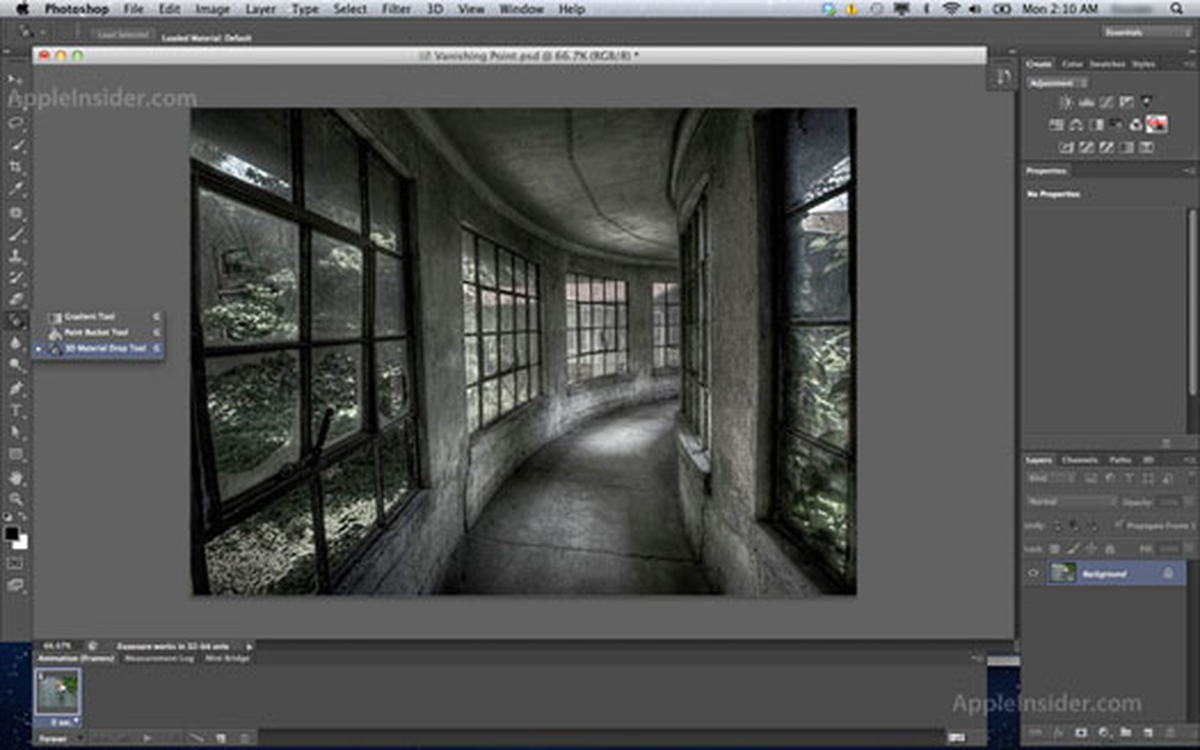Switch to the Paths tab
Screen dimensions: 1200x750
click(1121, 460)
